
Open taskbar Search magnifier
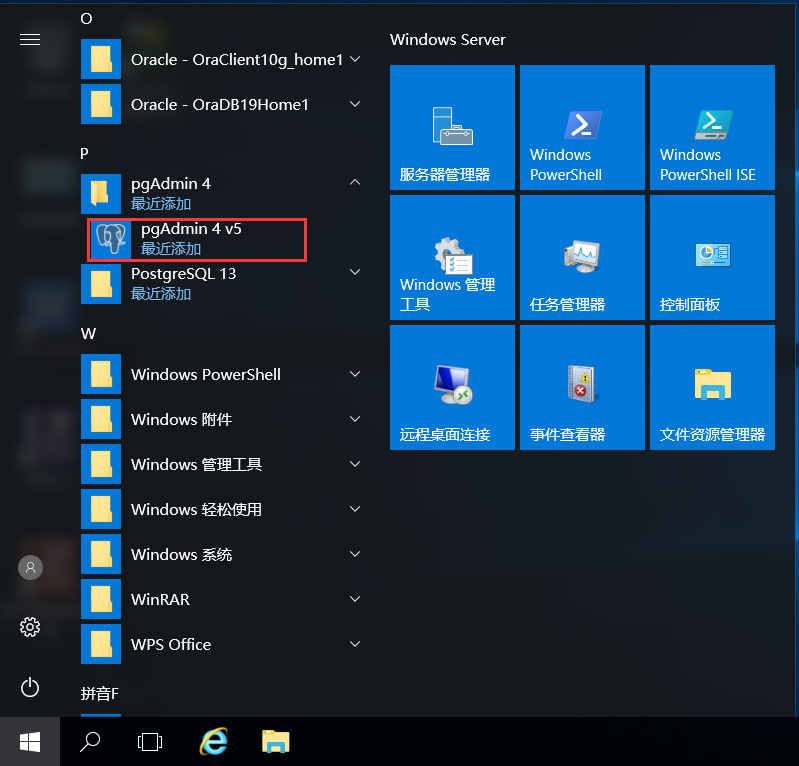click(90, 742)
